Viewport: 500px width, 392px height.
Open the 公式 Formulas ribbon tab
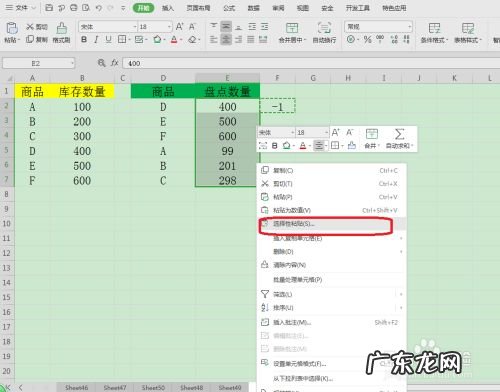(x=229, y=8)
